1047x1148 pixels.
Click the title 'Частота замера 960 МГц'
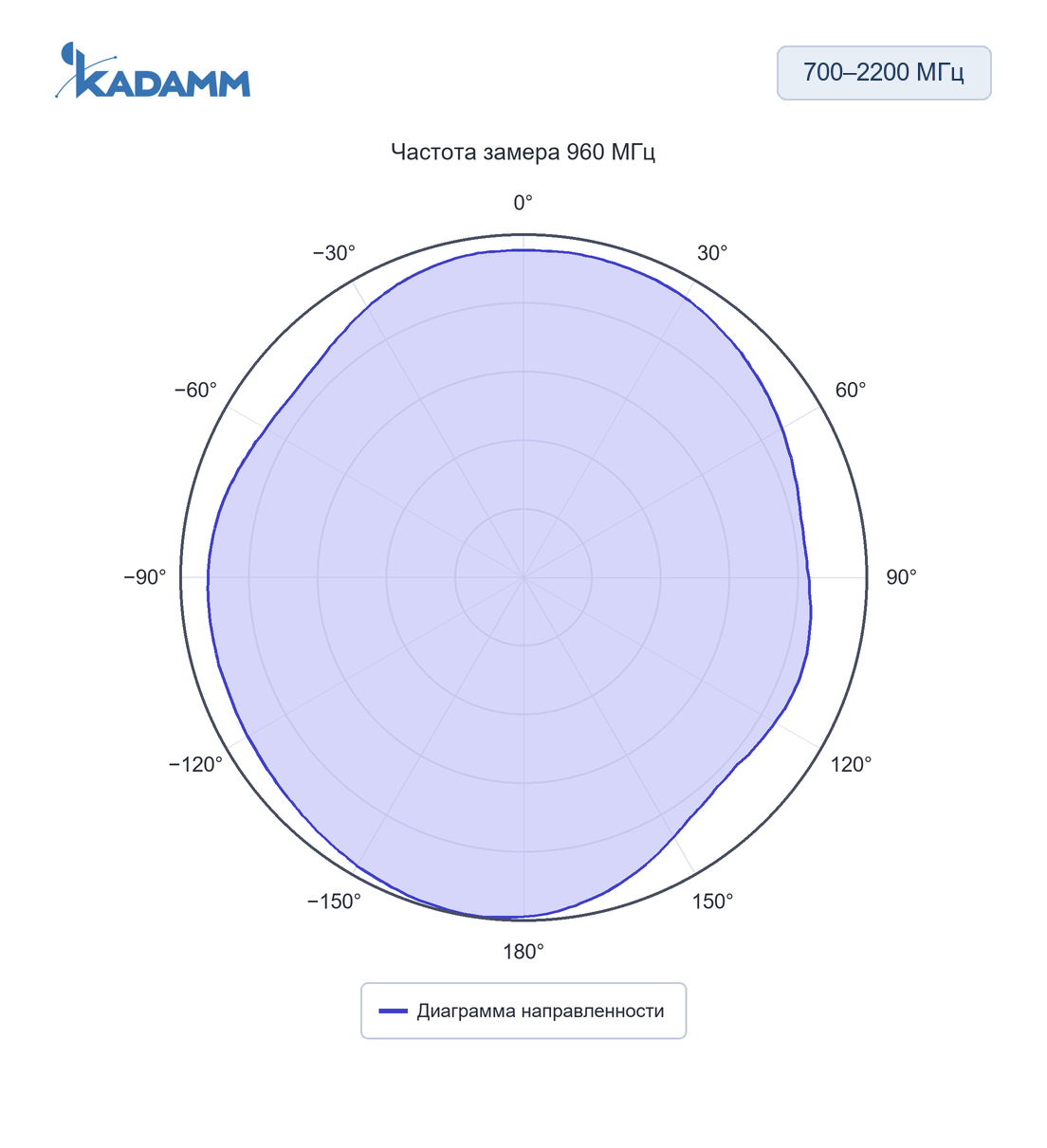pyautogui.click(x=523, y=152)
